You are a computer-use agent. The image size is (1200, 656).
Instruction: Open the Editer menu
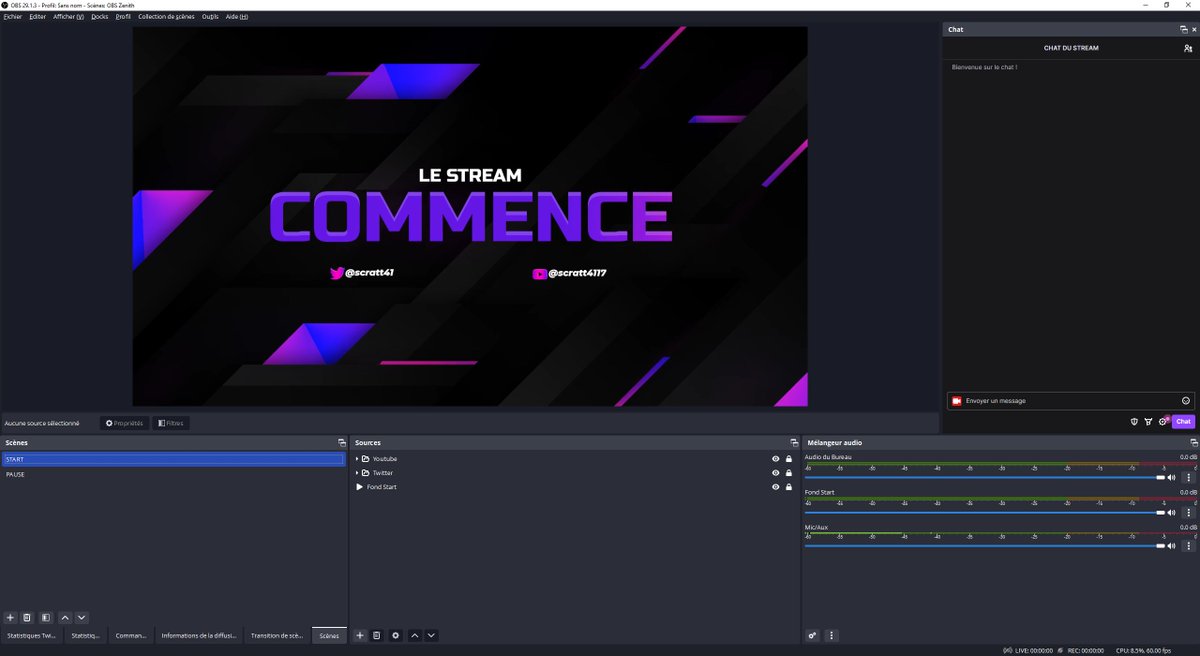tap(38, 17)
